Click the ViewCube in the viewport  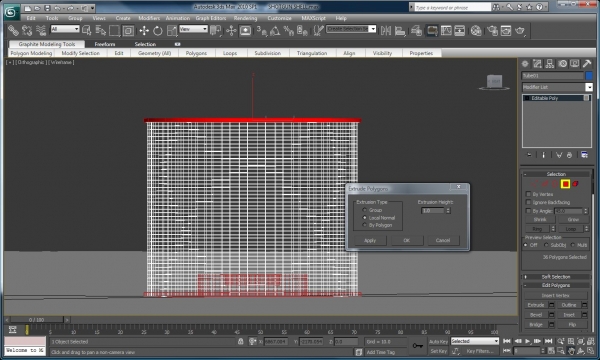[x=494, y=81]
